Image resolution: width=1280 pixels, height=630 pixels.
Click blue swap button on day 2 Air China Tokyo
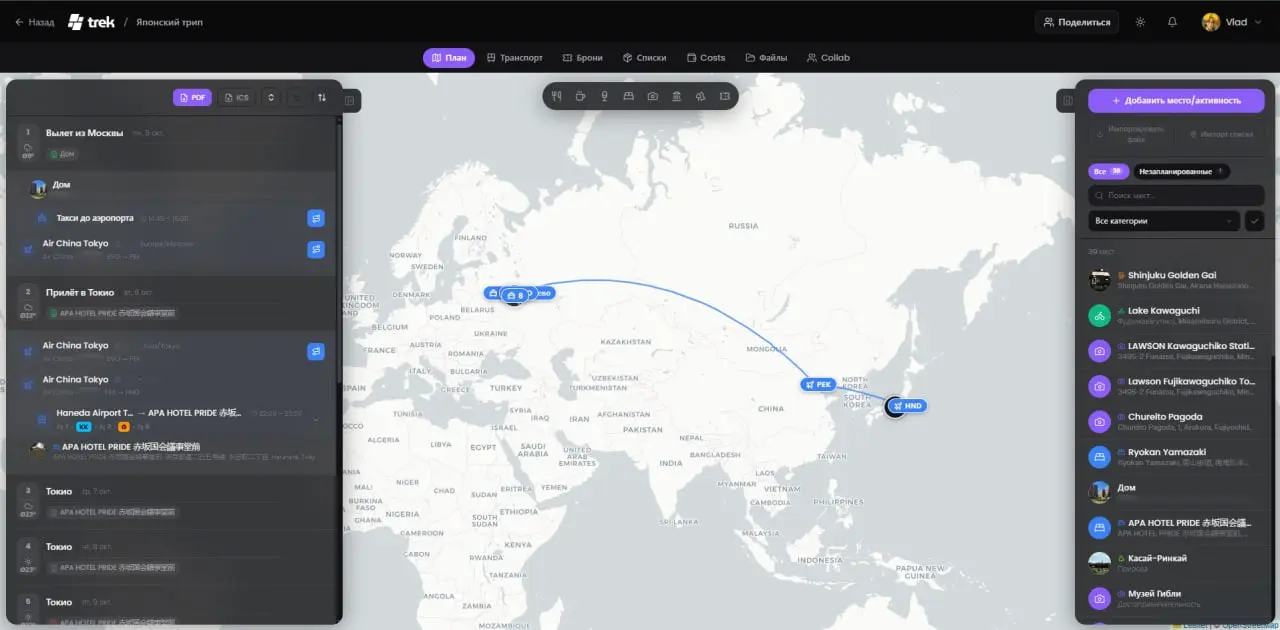316,351
